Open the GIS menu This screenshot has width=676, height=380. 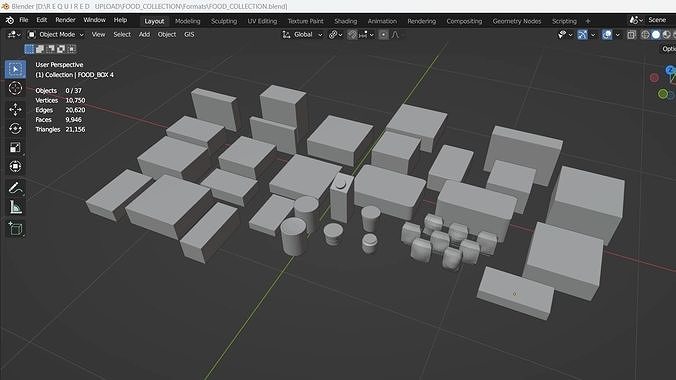[x=189, y=35]
